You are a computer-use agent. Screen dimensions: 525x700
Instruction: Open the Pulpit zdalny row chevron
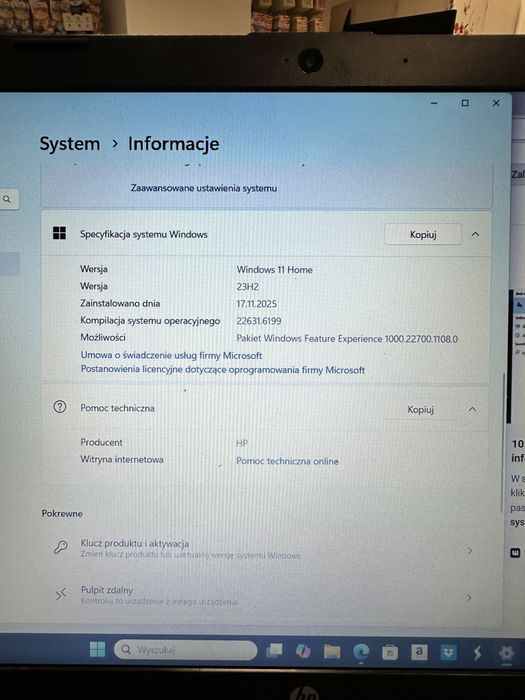pyautogui.click(x=469, y=598)
